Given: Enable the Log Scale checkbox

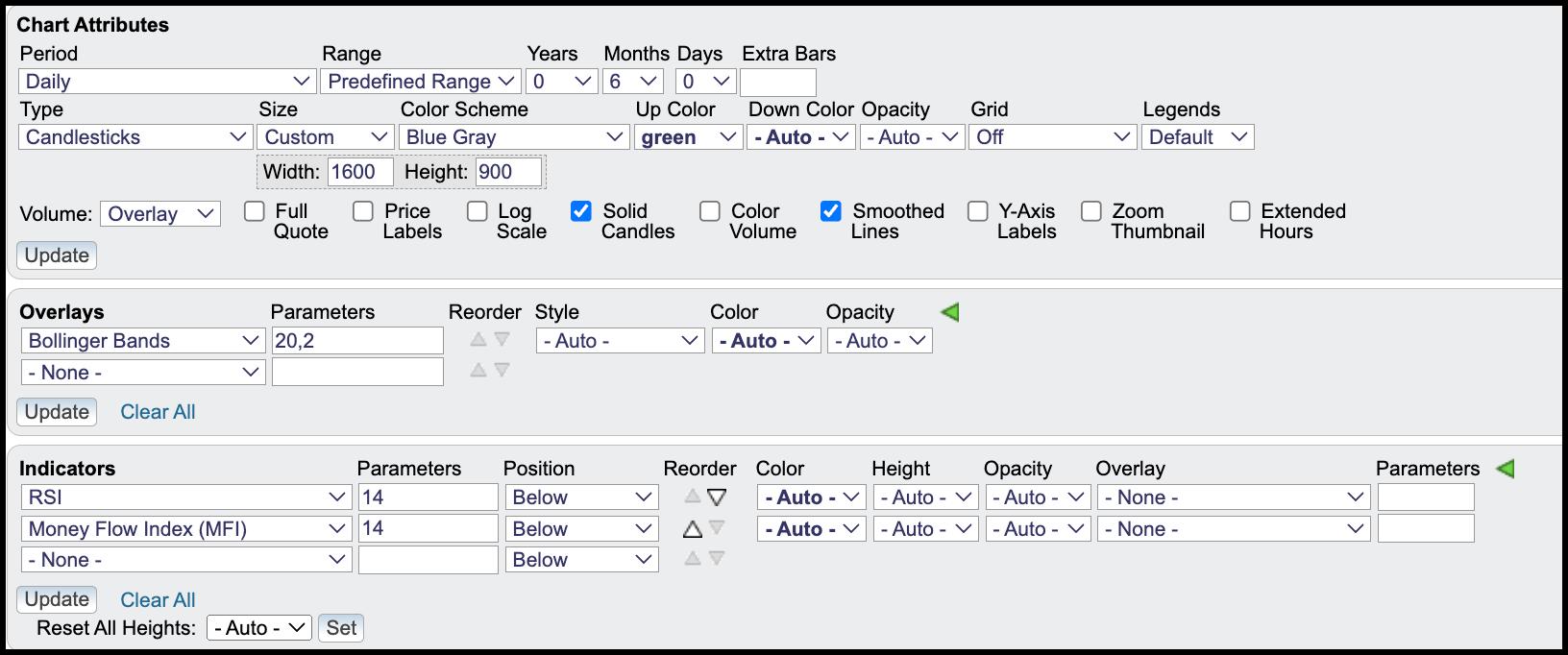Looking at the screenshot, I should 478,211.
